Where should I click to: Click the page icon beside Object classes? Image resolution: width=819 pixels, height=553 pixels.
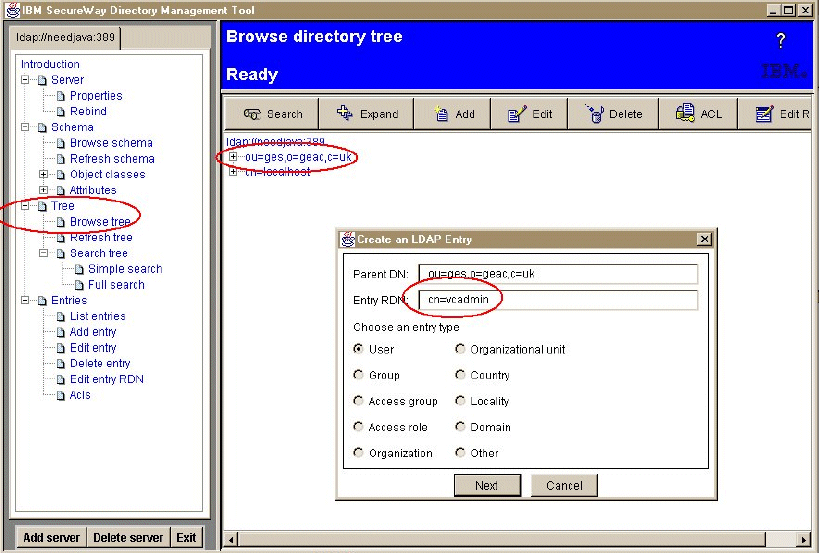pos(61,174)
